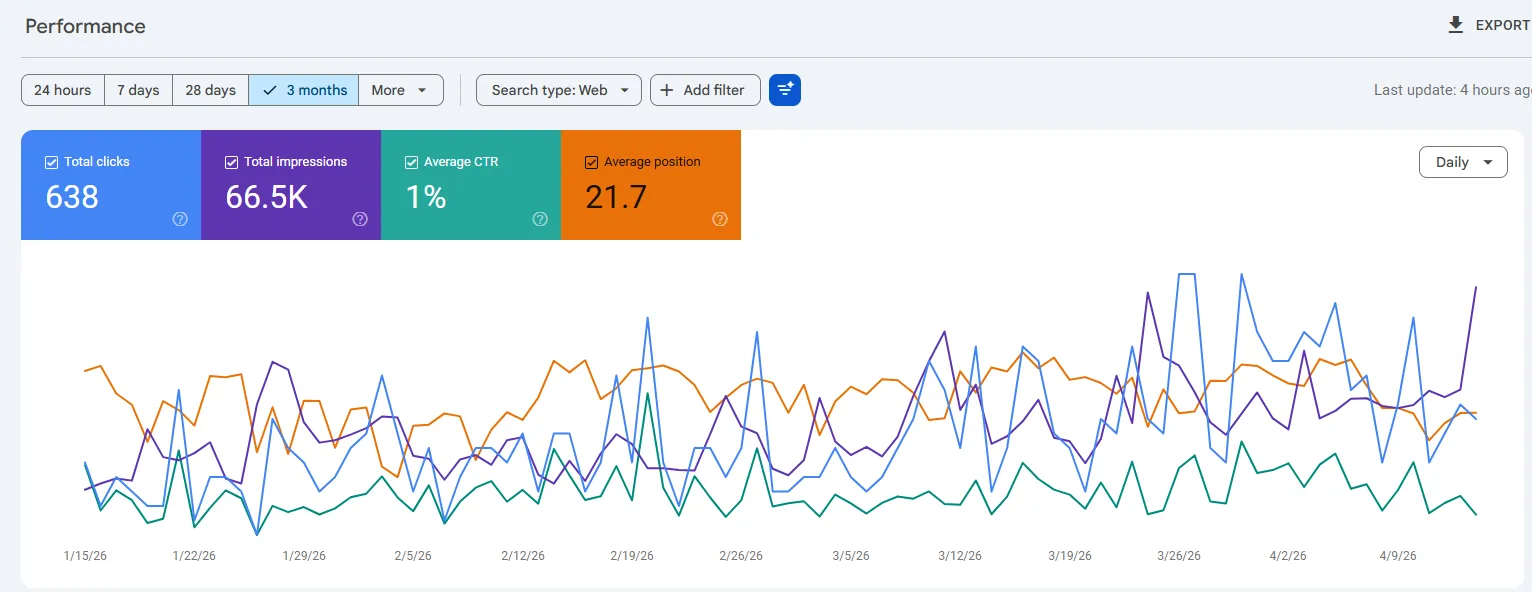The image size is (1532, 592).
Task: Open the Search type: Web dropdown
Action: click(559, 90)
